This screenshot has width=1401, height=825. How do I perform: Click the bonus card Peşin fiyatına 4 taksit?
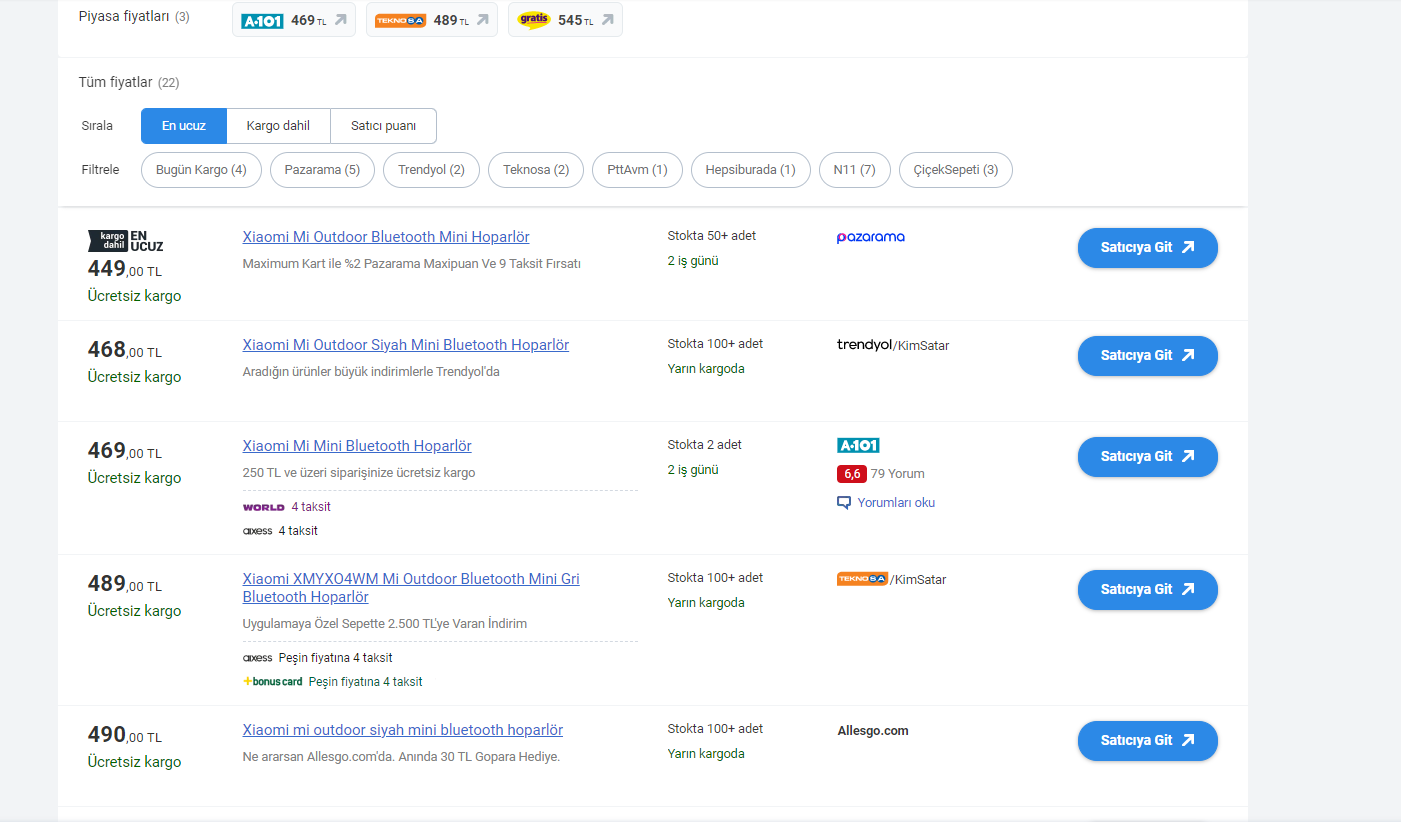pos(333,682)
